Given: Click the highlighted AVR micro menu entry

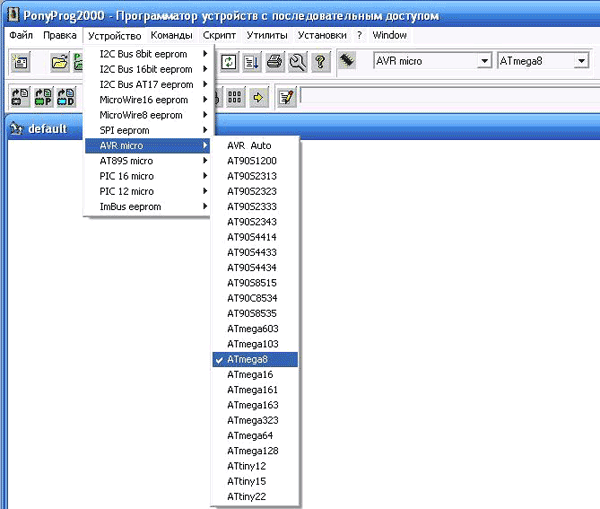Looking at the screenshot, I should pyautogui.click(x=147, y=145).
